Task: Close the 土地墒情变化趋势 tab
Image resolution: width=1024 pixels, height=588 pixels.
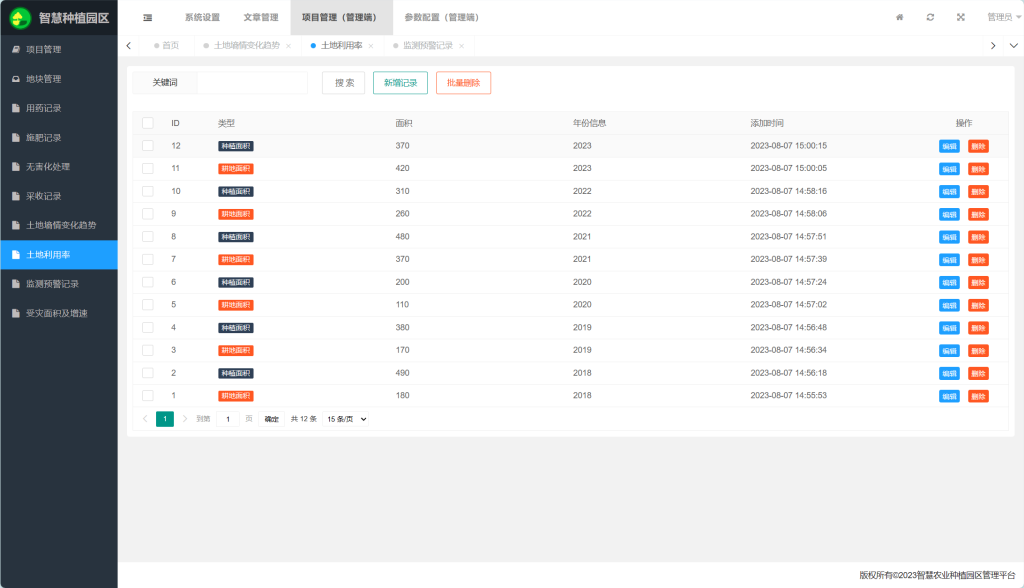Action: [289, 46]
